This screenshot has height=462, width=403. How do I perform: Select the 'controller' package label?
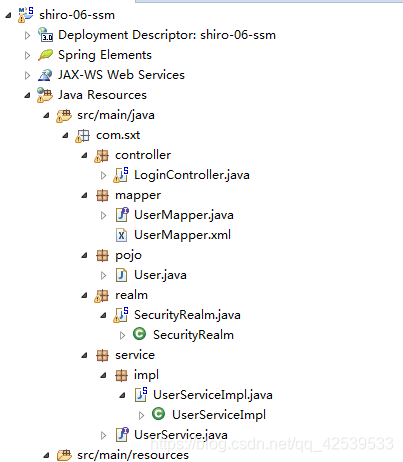point(143,155)
